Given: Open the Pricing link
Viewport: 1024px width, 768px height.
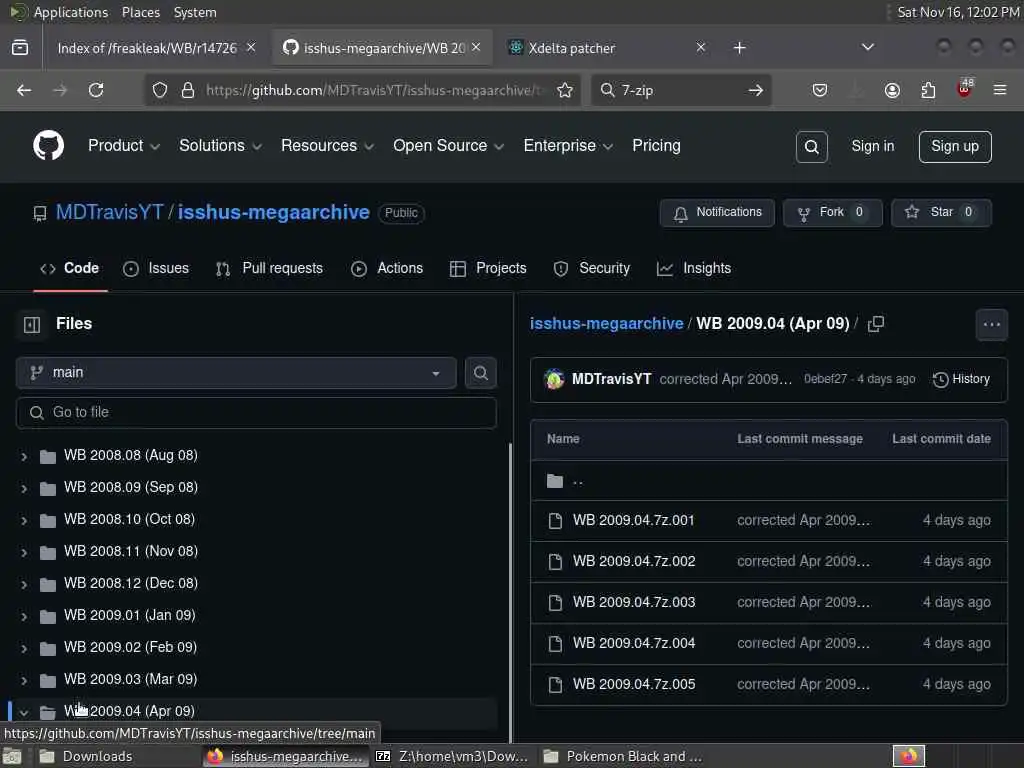Looking at the screenshot, I should (656, 146).
